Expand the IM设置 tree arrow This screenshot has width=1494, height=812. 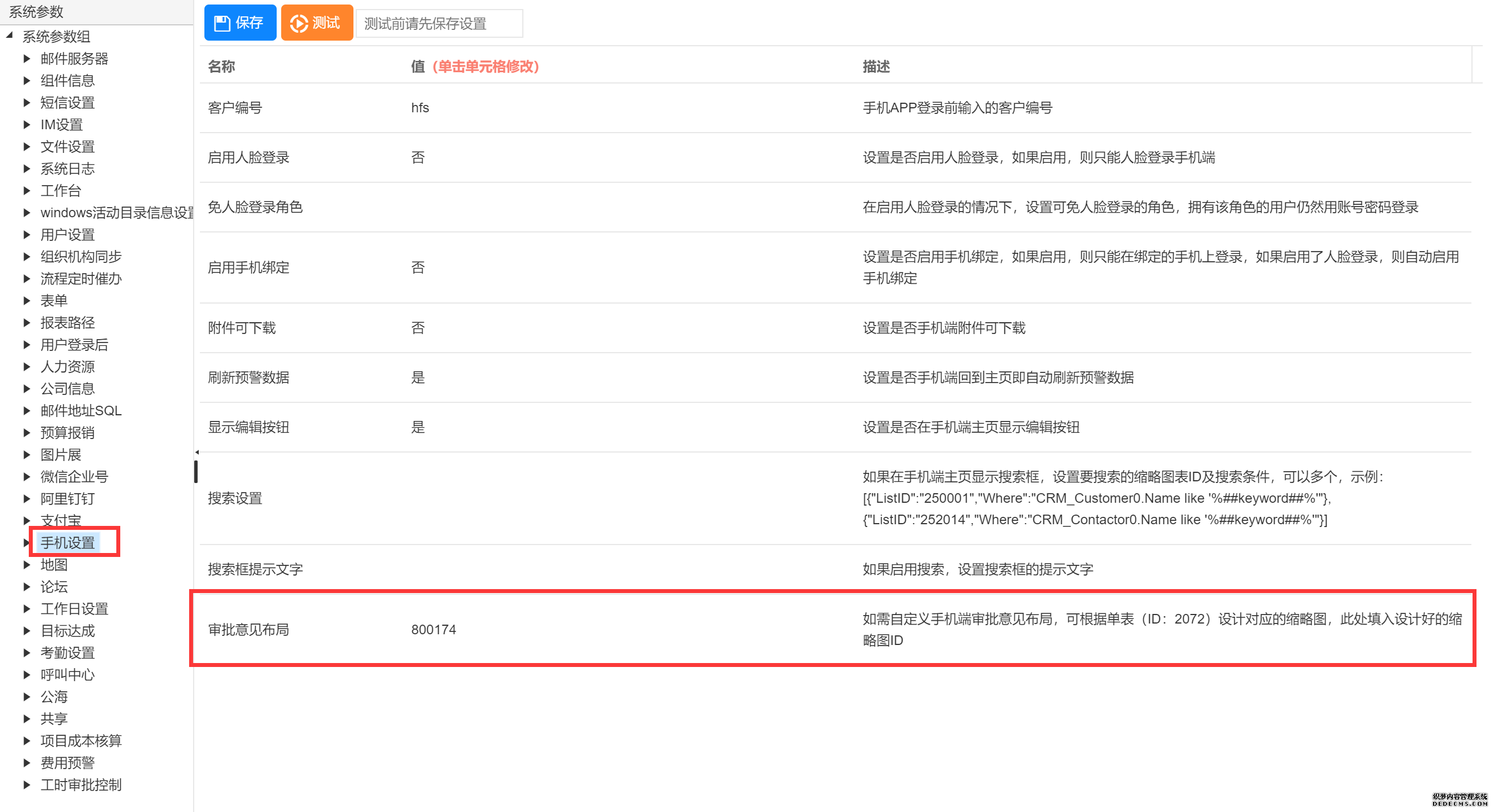tap(27, 125)
